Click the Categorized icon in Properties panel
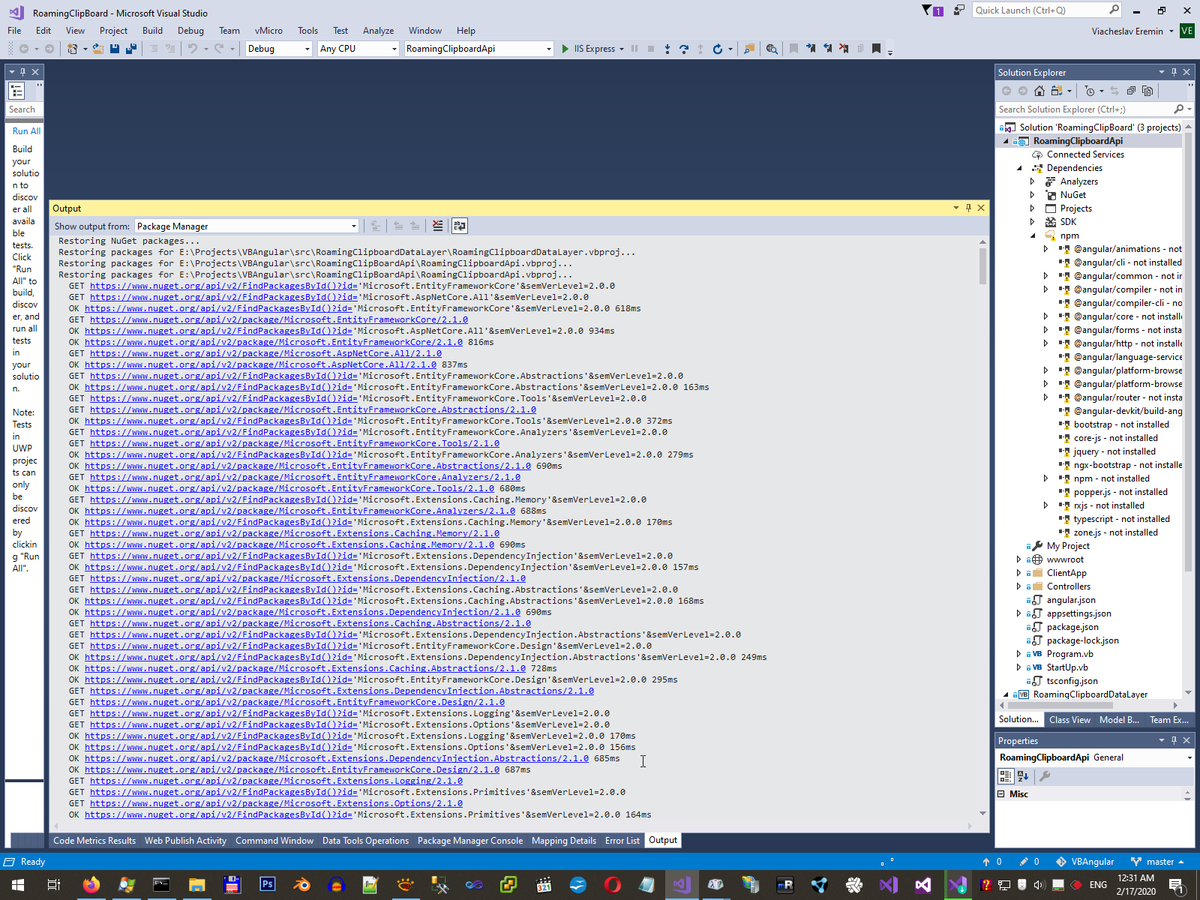The height and width of the screenshot is (900, 1200). click(x=1008, y=776)
